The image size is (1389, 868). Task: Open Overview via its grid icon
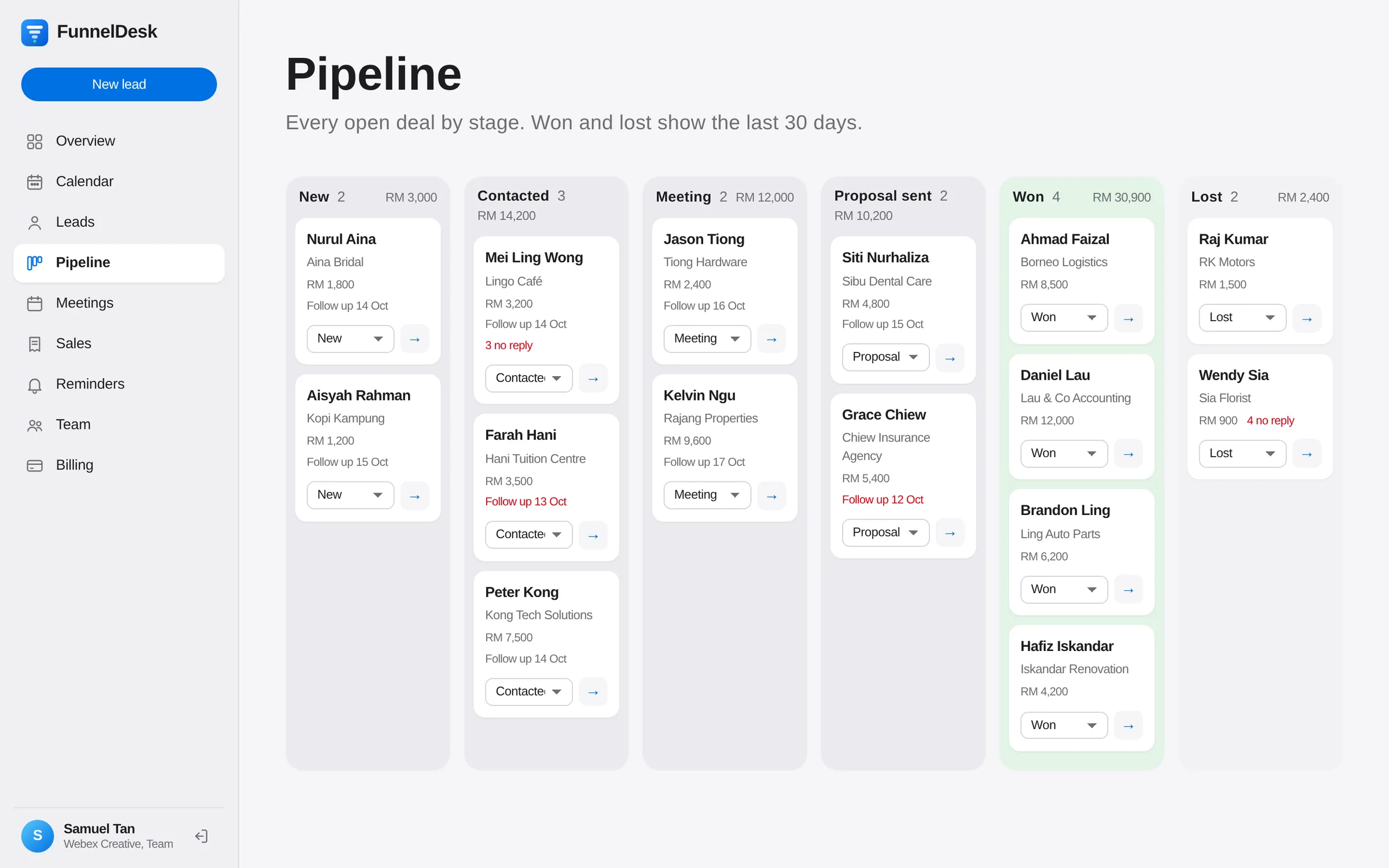pyautogui.click(x=35, y=141)
